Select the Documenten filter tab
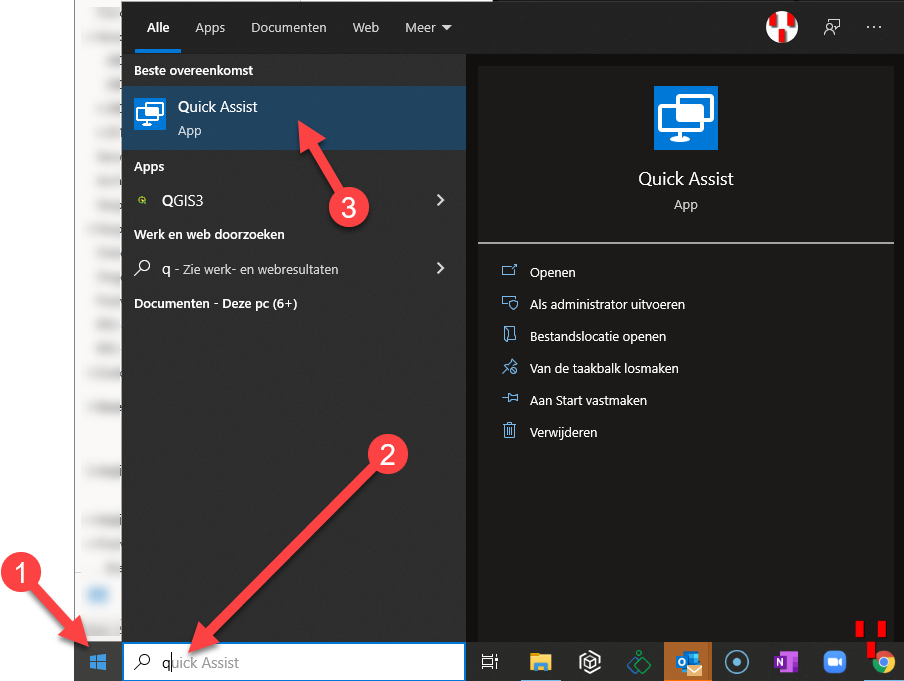 (288, 27)
